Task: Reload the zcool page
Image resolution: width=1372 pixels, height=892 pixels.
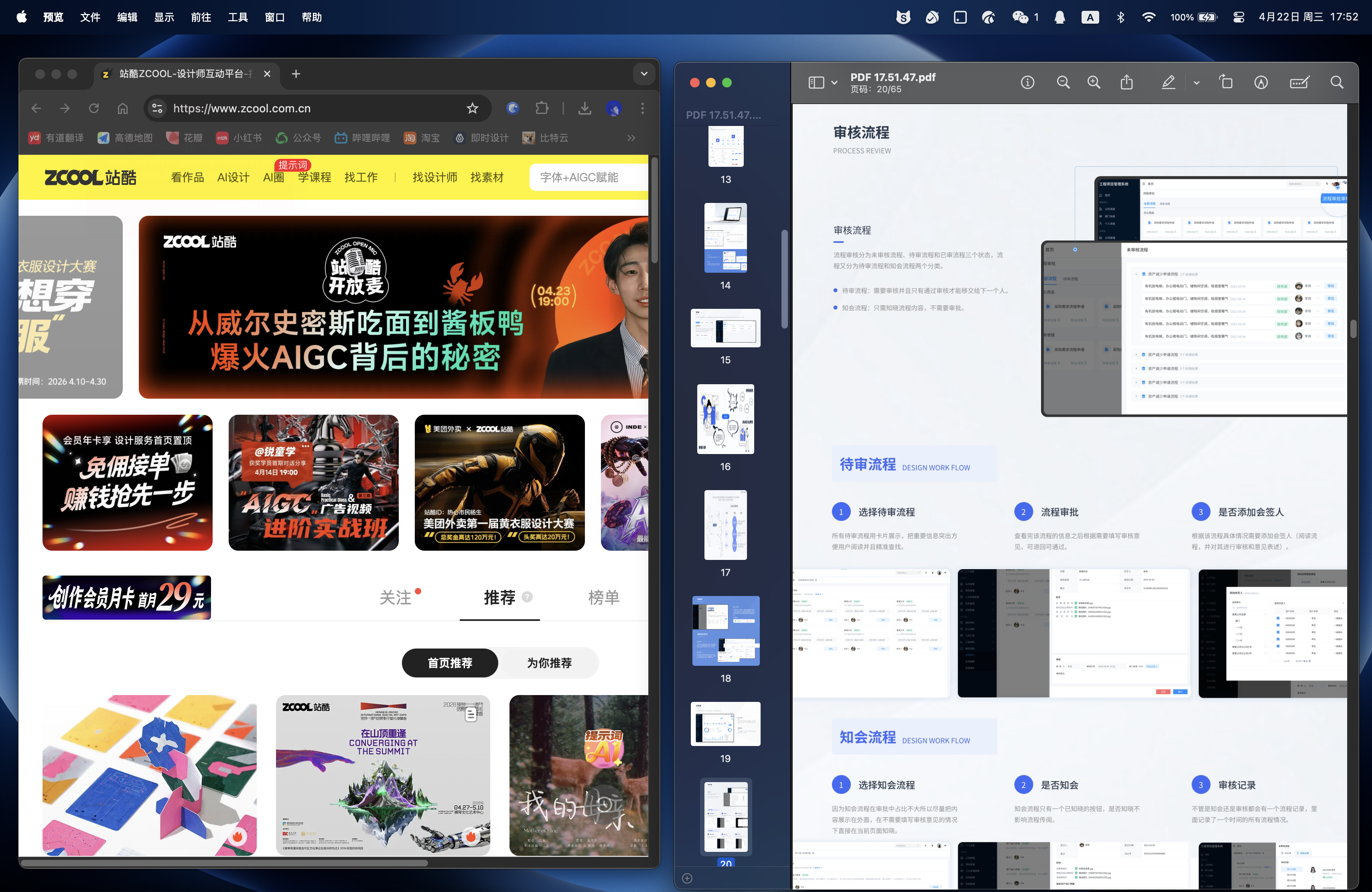Action: pyautogui.click(x=94, y=108)
